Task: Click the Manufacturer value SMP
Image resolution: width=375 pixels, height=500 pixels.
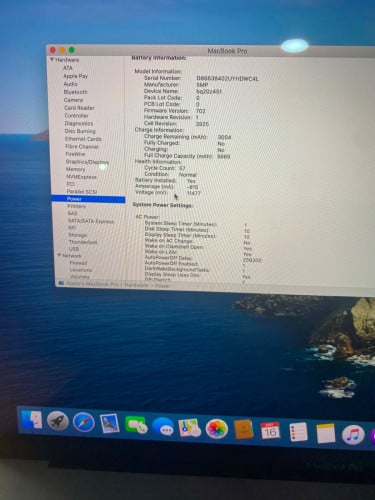Action: point(202,85)
